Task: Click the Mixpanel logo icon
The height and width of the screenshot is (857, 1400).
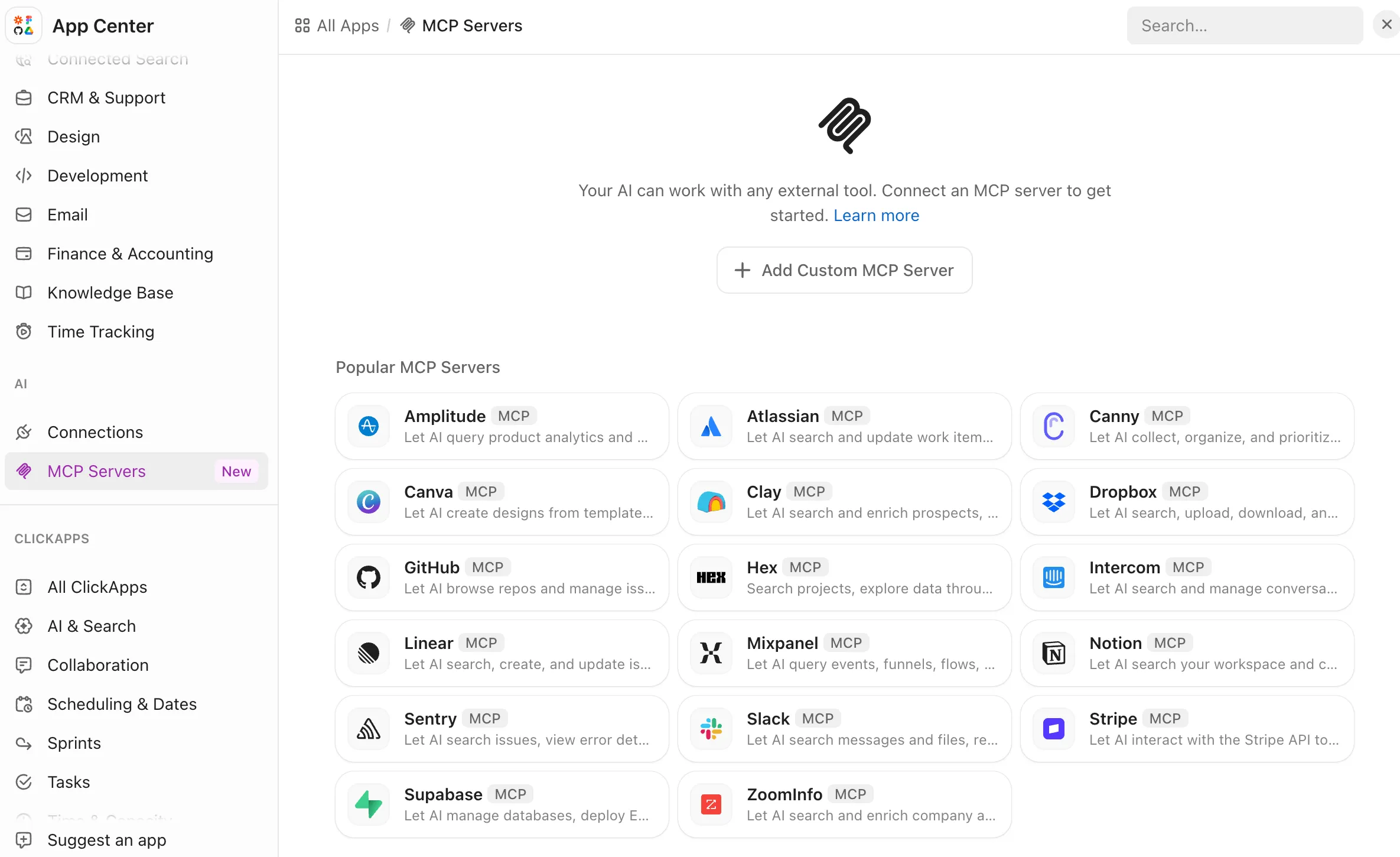Action: 711,653
